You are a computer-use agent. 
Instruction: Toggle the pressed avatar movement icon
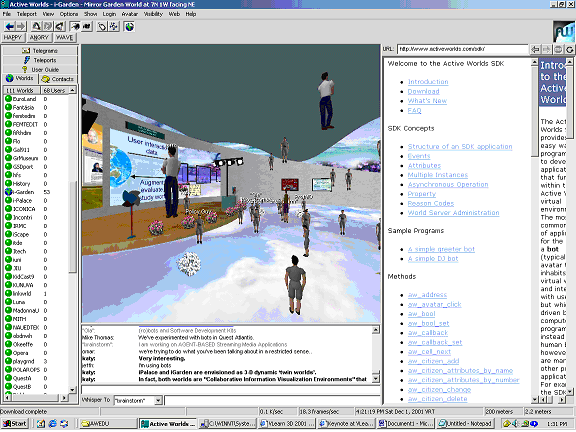coord(75,26)
